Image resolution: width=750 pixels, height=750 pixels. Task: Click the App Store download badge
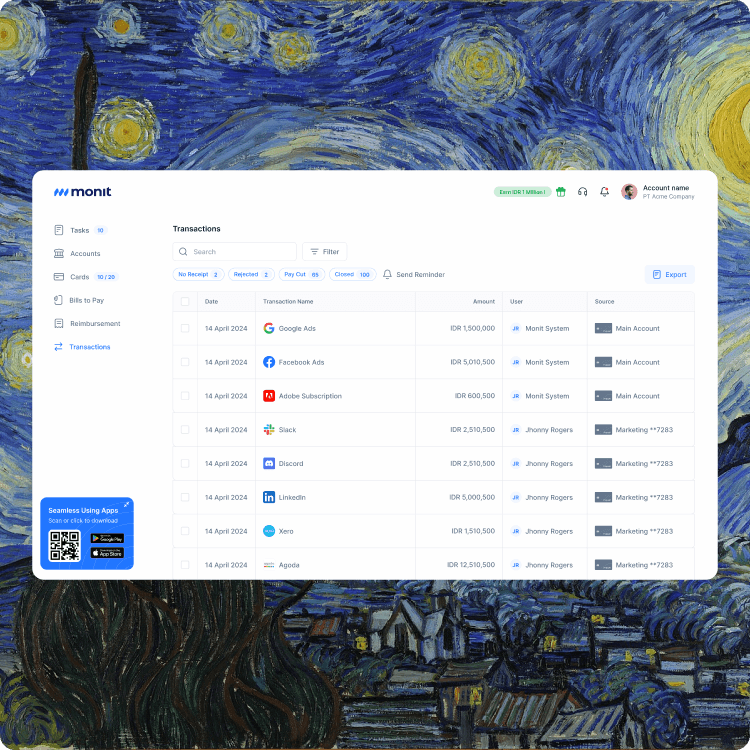tap(107, 553)
